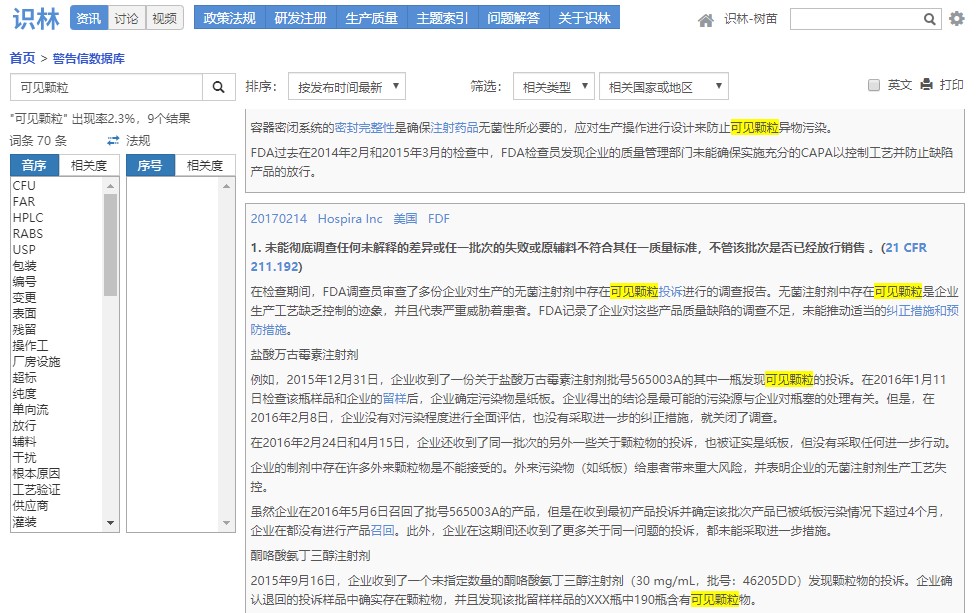This screenshot has width=980, height=613.
Task: Open the 政策法规 menu
Action: pyautogui.click(x=229, y=18)
